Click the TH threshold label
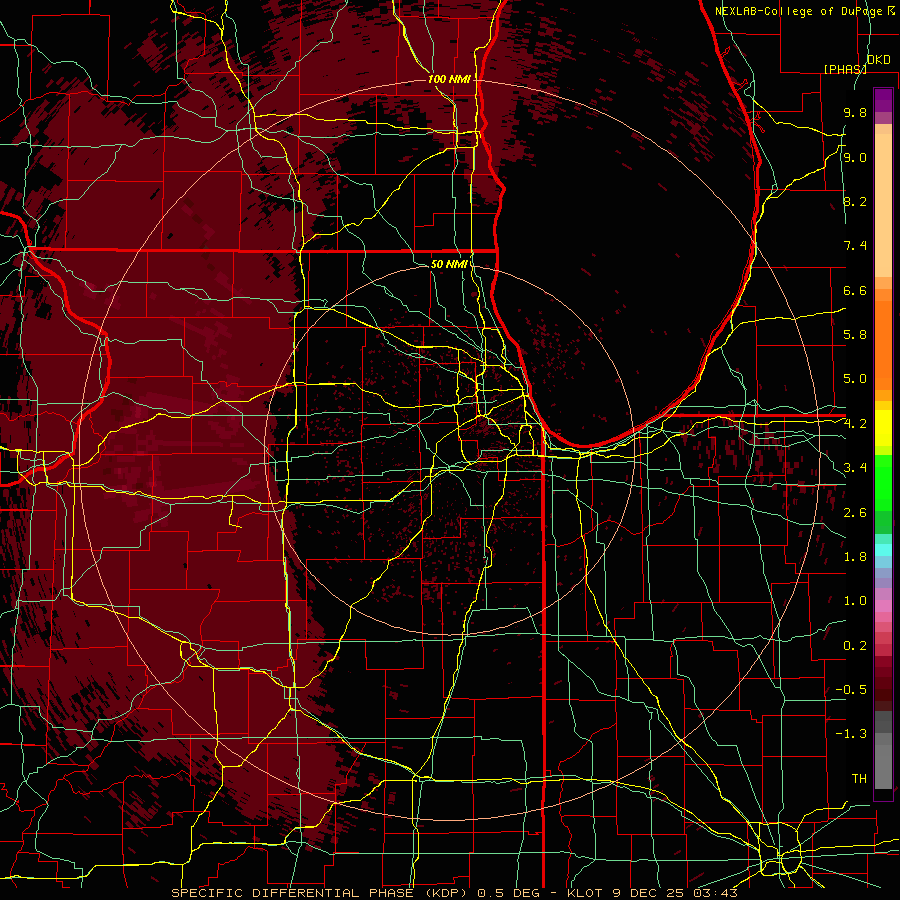This screenshot has width=900, height=900. point(859,779)
